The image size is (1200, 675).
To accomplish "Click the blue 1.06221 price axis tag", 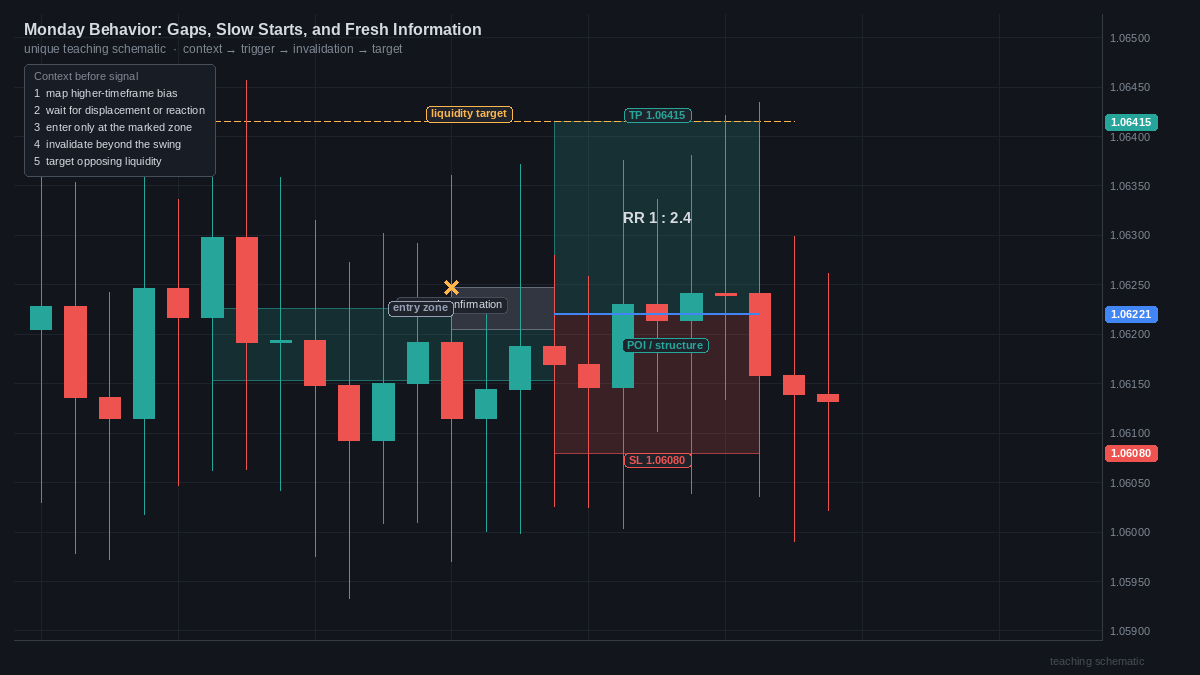I will click(x=1131, y=314).
